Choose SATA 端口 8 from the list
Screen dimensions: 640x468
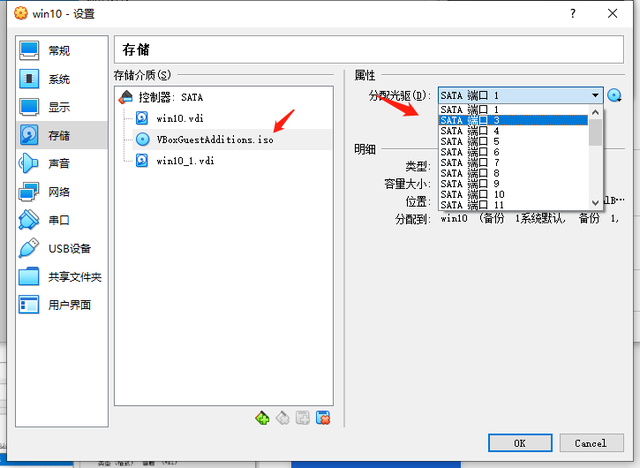click(513, 173)
